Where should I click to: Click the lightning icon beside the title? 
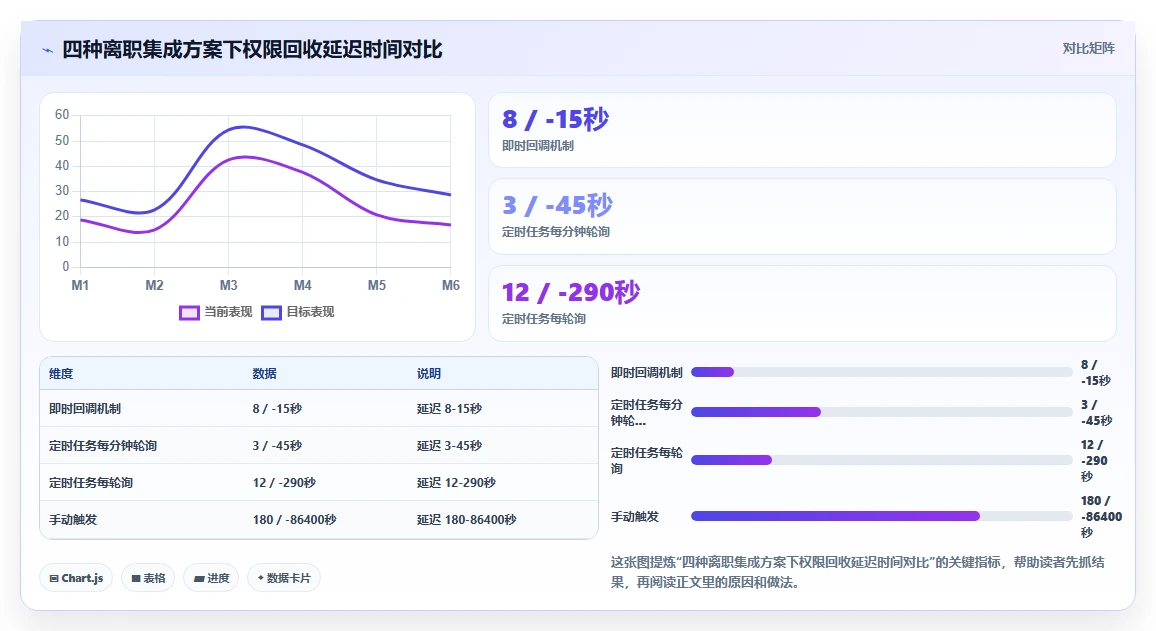pos(48,50)
